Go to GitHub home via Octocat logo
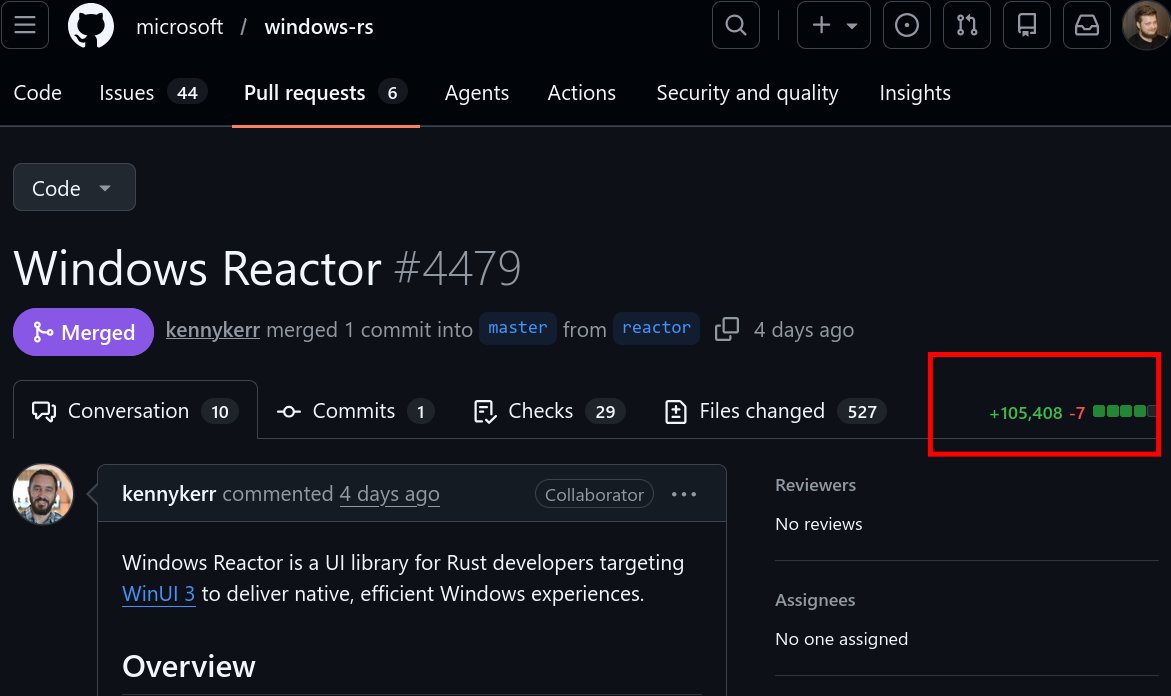 [x=91, y=25]
